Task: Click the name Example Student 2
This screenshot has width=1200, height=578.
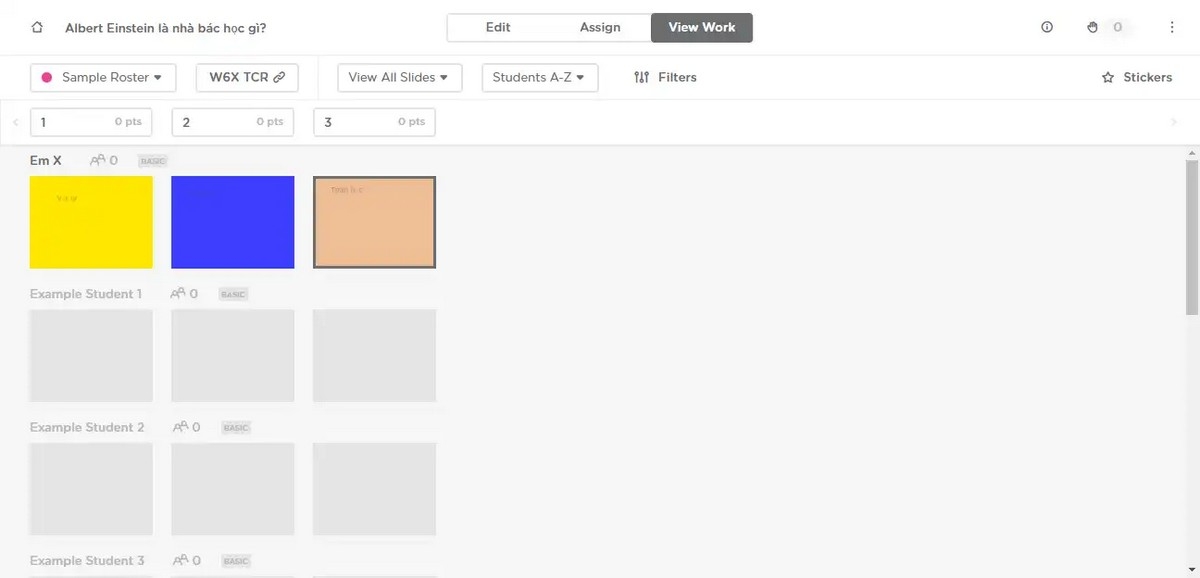Action: coord(87,427)
